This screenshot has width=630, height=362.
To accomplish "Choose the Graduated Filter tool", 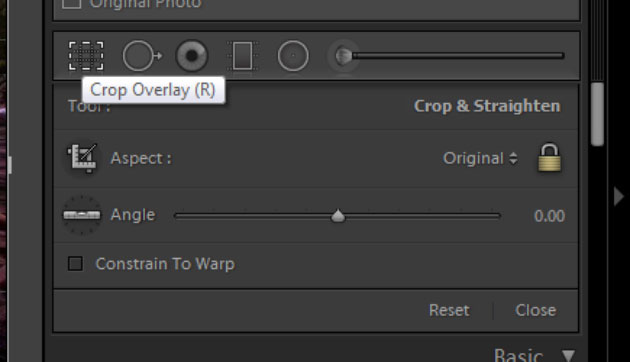I will click(243, 56).
